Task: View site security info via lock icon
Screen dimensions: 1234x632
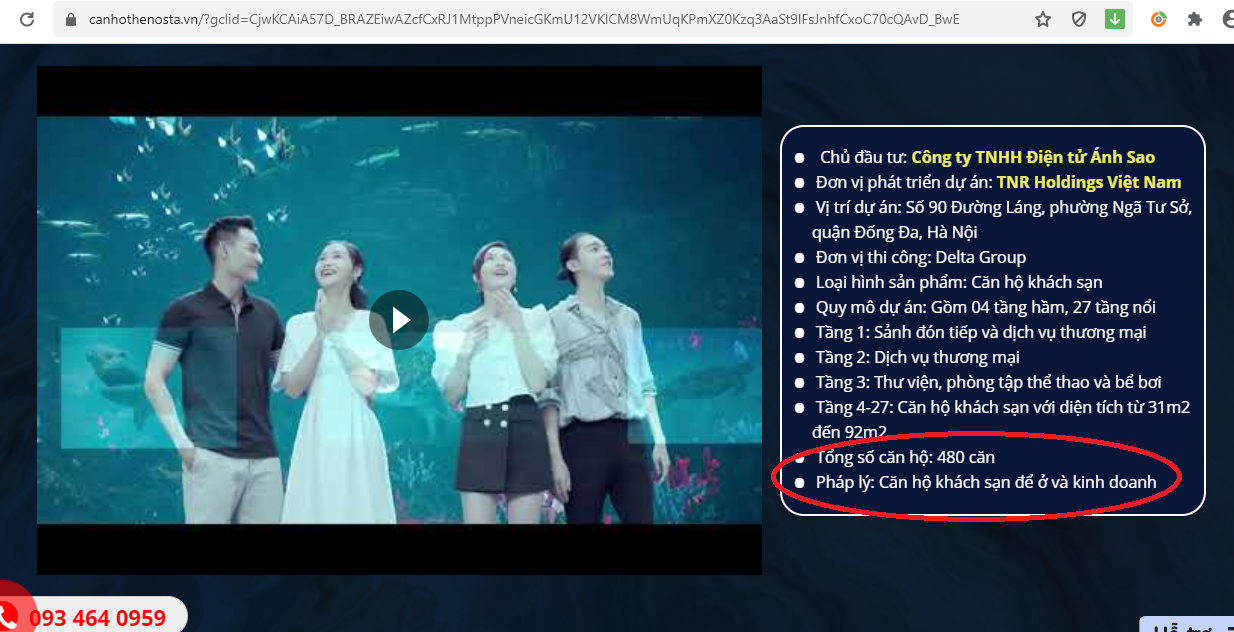Action: (70, 19)
